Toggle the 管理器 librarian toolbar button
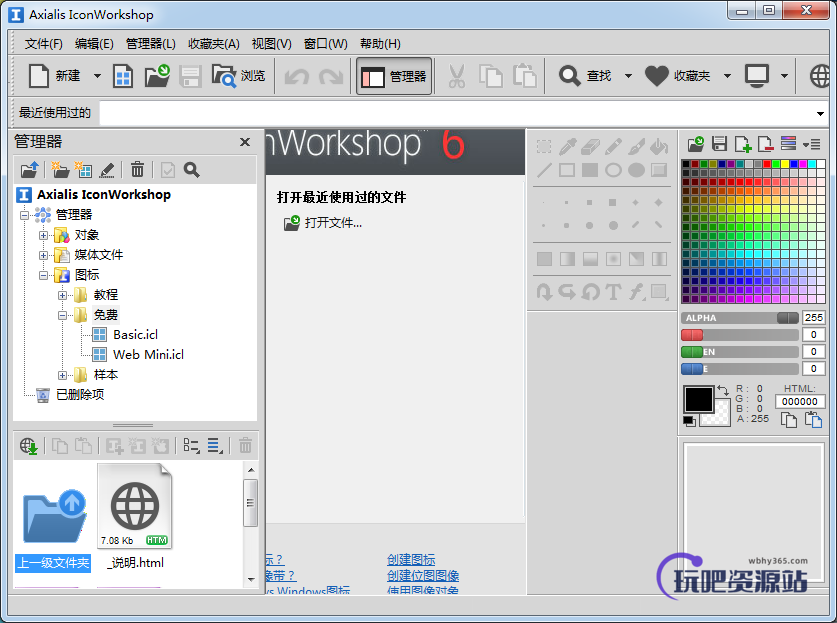837x623 pixels. pos(394,76)
